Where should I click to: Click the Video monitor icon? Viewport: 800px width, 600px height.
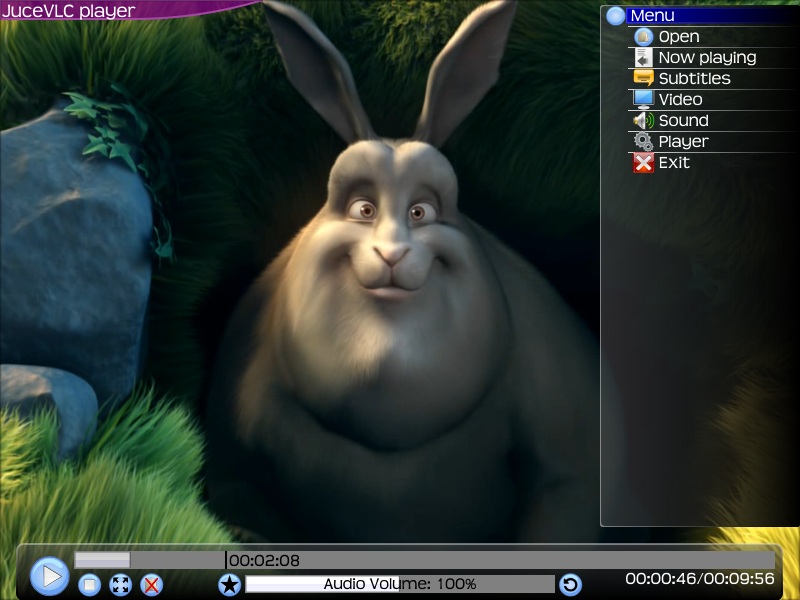(x=643, y=99)
